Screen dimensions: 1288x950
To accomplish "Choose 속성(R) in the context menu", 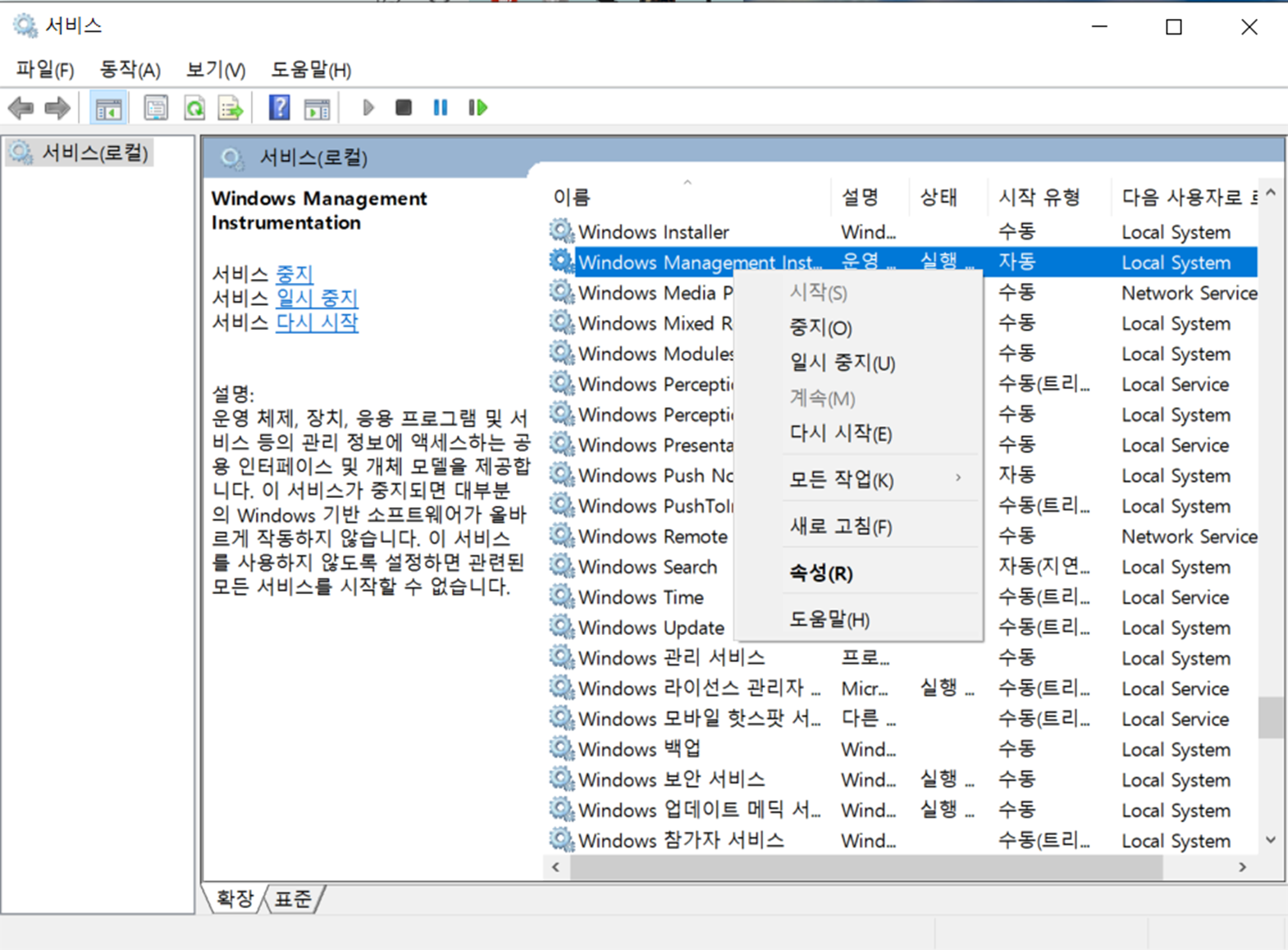I will pos(858,573).
